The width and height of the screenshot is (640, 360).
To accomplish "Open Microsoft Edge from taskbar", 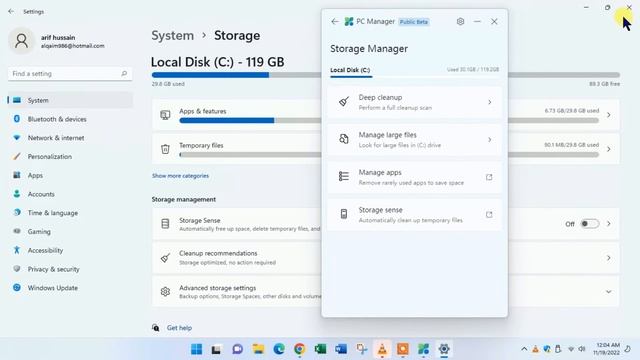I will click(x=279, y=349).
